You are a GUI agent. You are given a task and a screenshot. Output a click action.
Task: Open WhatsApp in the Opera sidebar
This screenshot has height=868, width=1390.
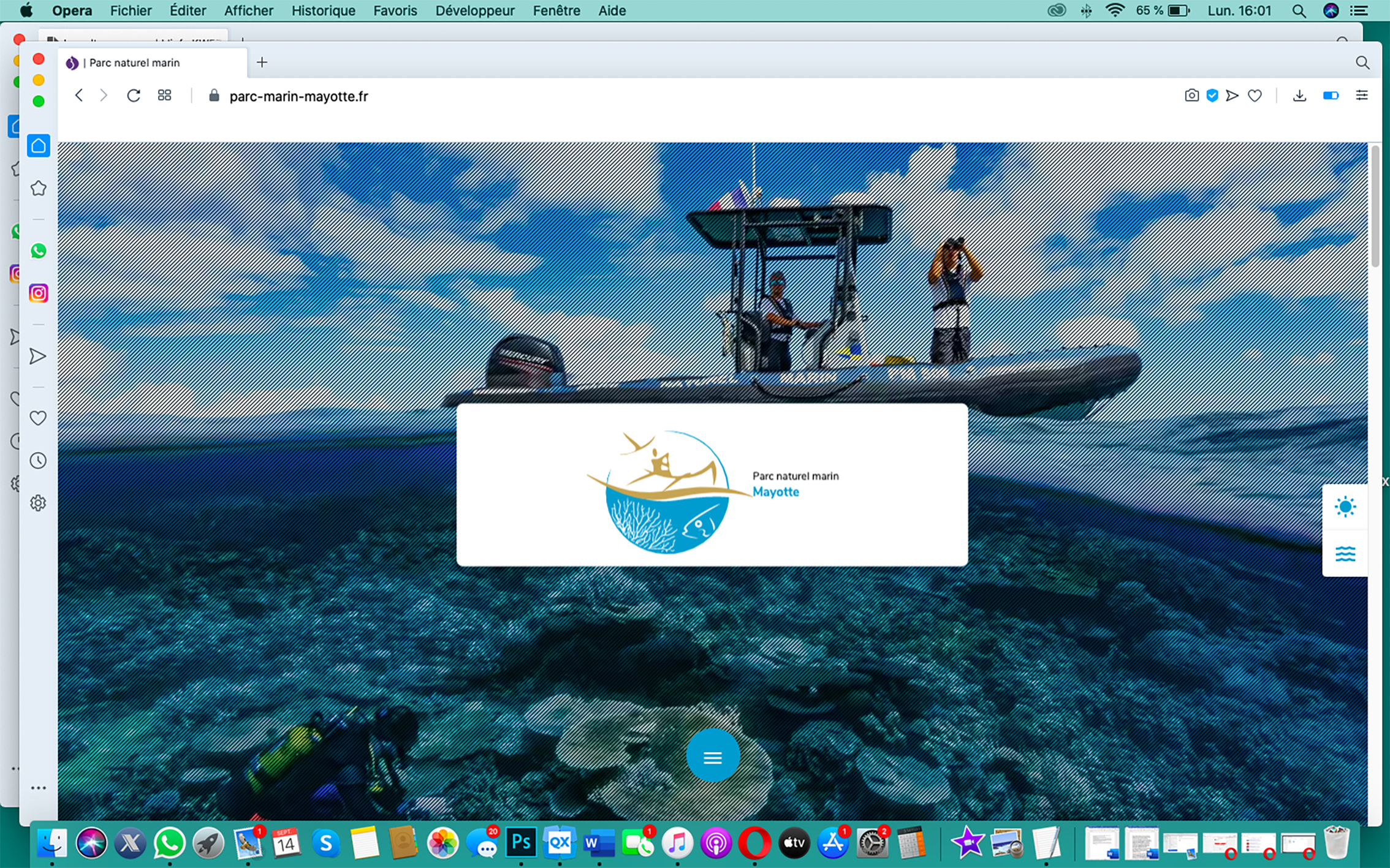38,251
